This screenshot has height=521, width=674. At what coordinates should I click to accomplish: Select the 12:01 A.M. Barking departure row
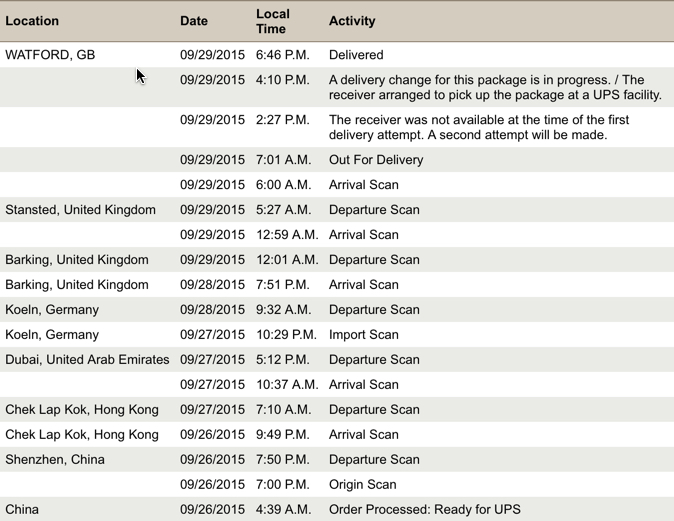pyautogui.click(x=337, y=260)
